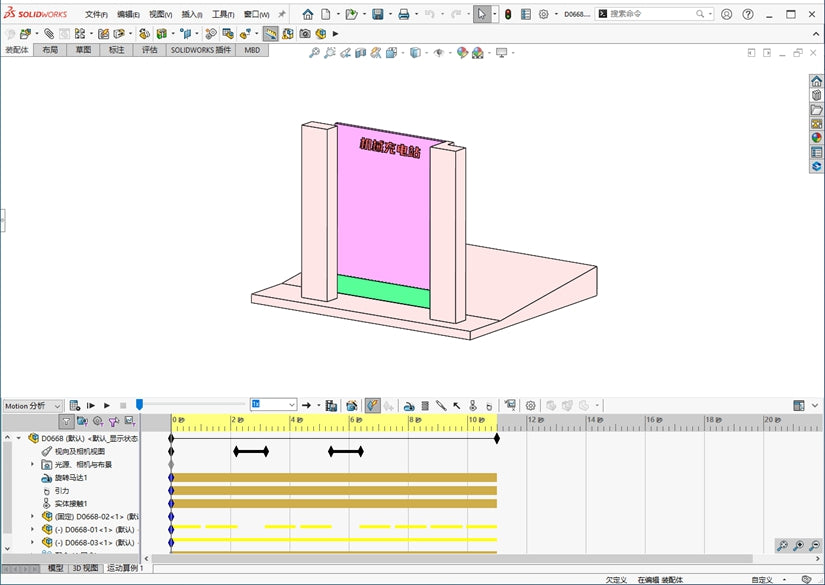Add a Contact with the motion toolbar icon
Image resolution: width=825 pixels, height=585 pixels.
[472, 406]
